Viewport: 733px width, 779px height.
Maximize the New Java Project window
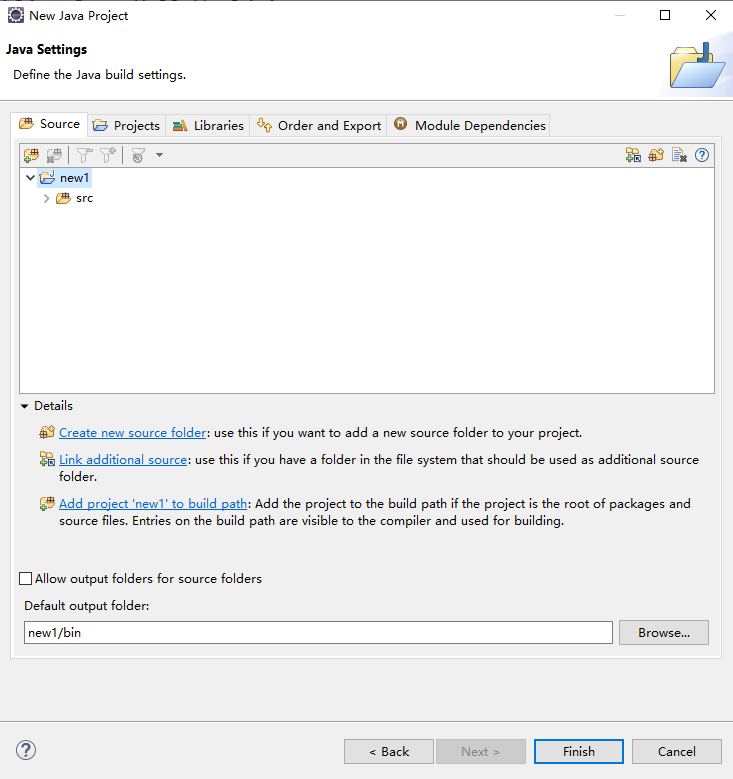[x=664, y=15]
